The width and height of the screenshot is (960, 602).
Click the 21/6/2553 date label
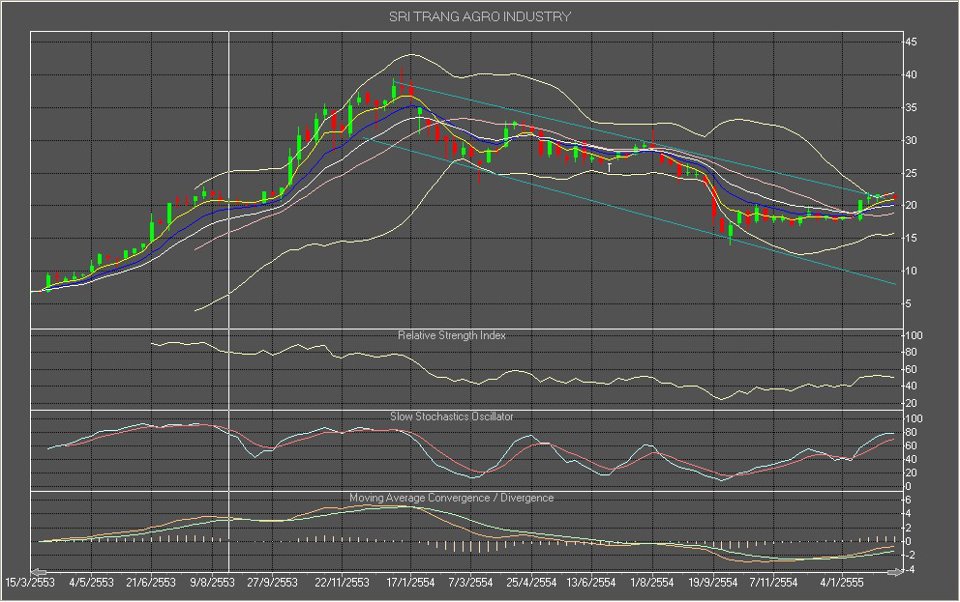(151, 582)
